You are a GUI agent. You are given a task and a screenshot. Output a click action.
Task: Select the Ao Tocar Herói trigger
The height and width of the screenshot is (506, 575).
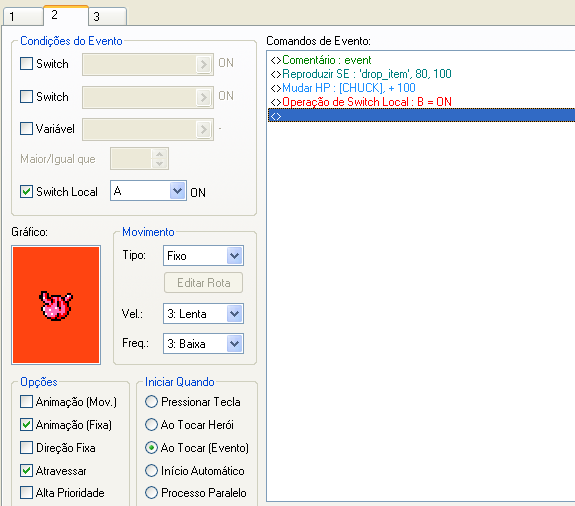151,425
